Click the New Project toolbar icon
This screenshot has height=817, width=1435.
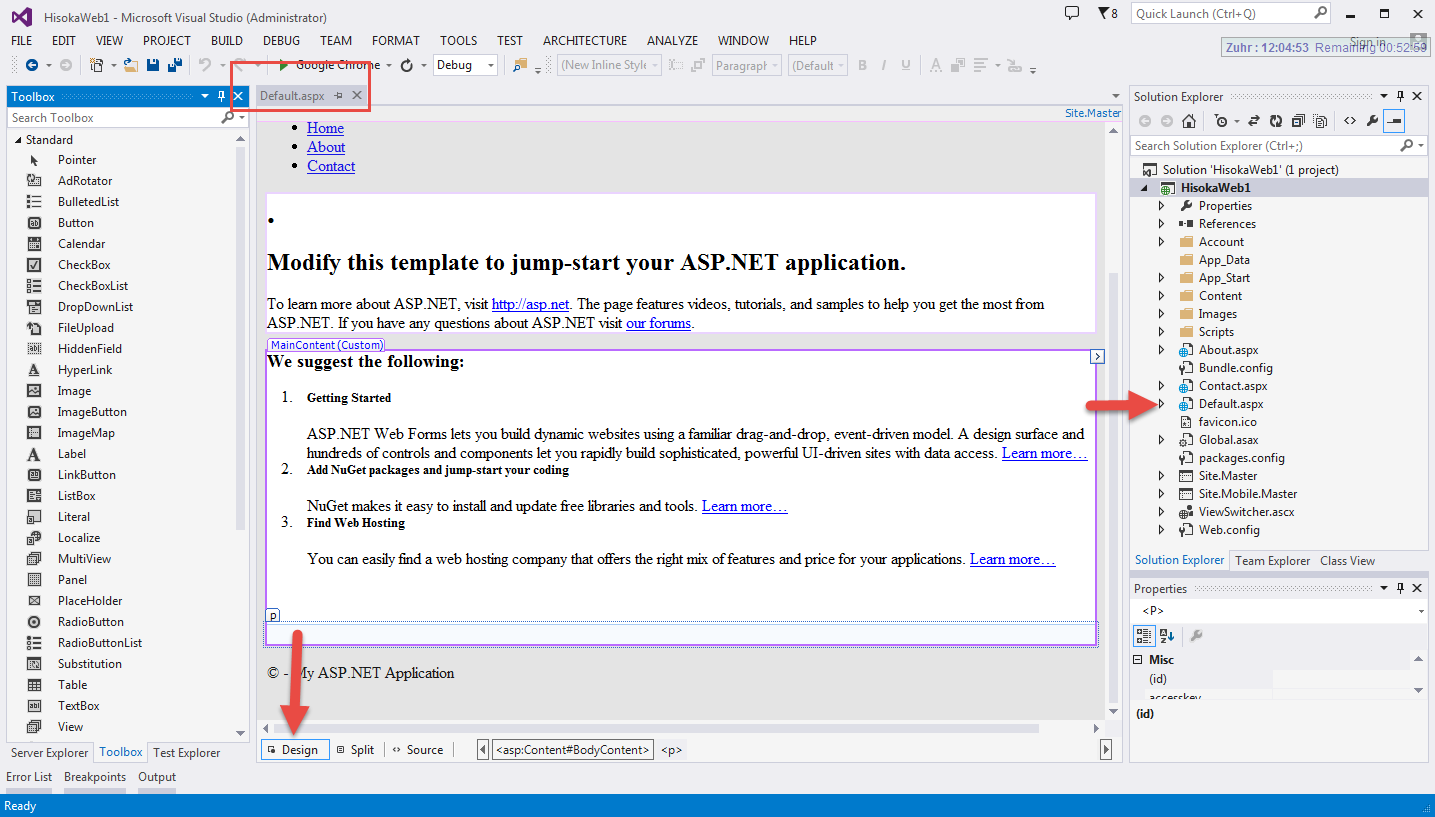[96, 65]
